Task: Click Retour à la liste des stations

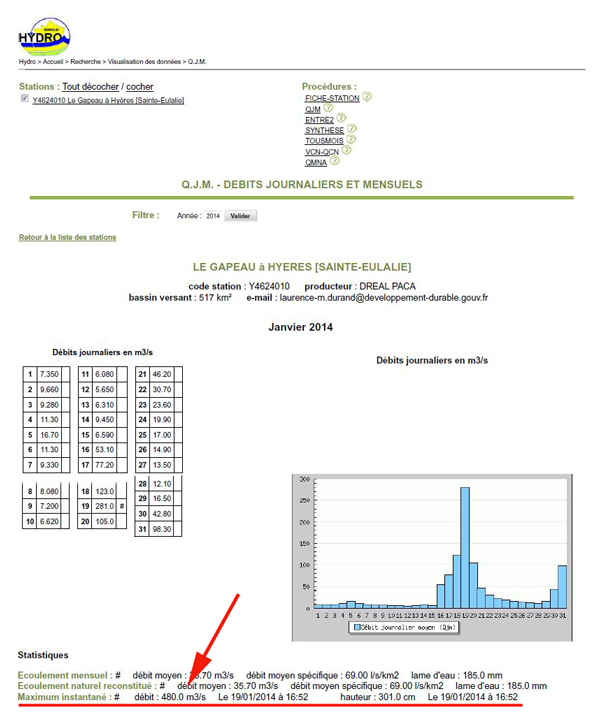Action: [67, 237]
